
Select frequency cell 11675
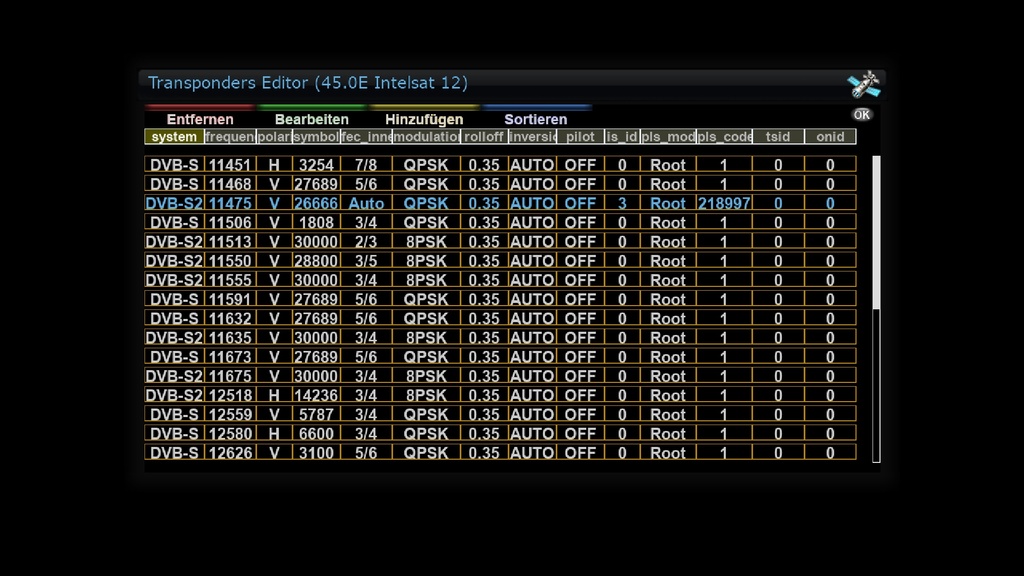230,376
